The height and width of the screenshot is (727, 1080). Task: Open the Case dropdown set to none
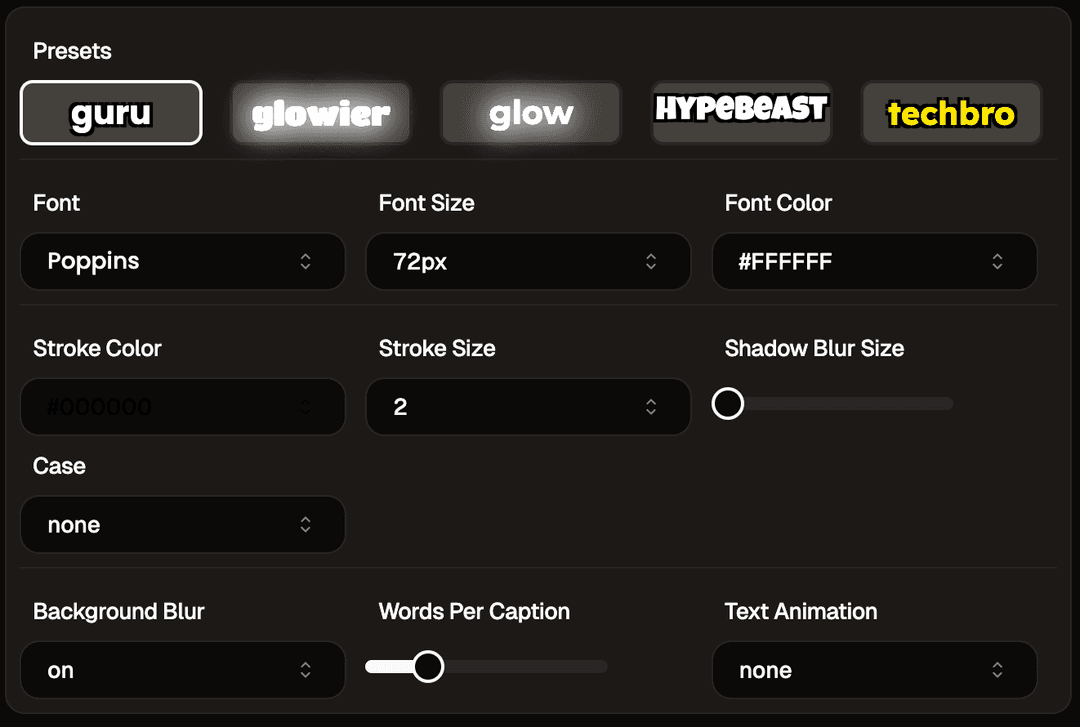pos(182,525)
